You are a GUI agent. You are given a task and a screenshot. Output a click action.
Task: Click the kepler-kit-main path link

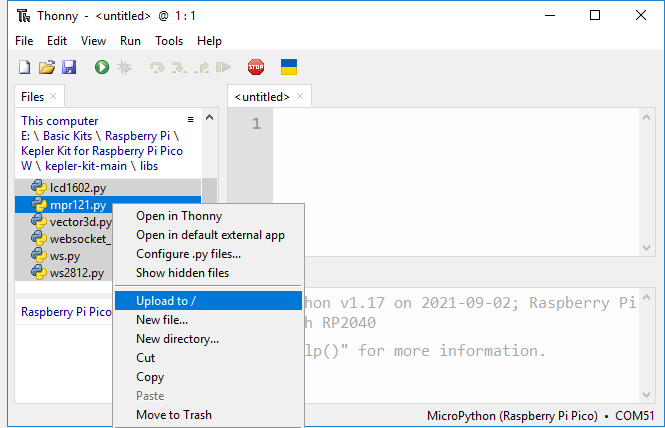pos(86,166)
